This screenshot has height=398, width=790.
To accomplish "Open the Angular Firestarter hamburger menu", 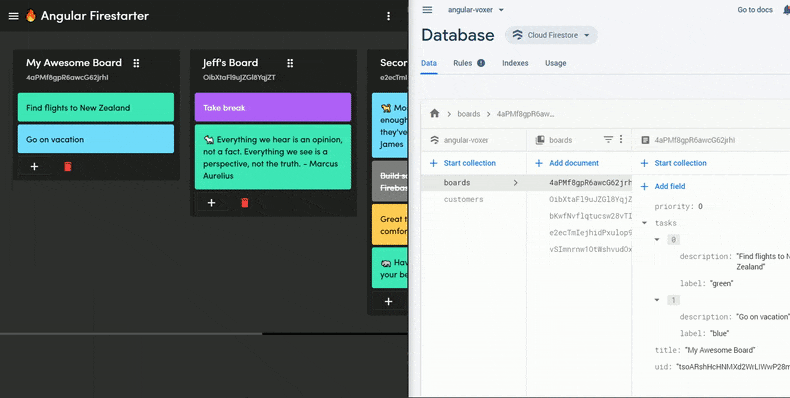I will coord(14,16).
